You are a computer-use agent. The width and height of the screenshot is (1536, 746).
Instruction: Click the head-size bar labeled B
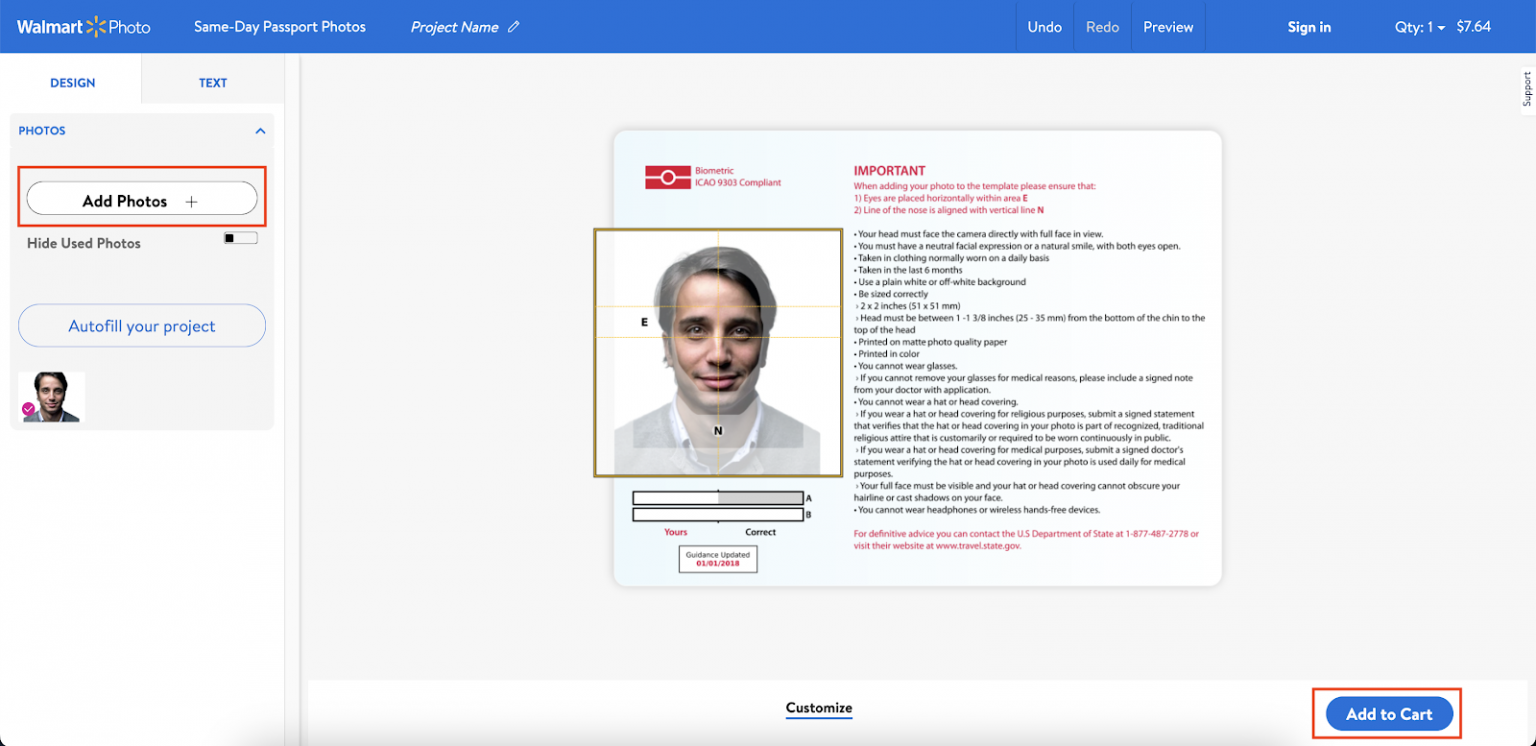(x=718, y=515)
